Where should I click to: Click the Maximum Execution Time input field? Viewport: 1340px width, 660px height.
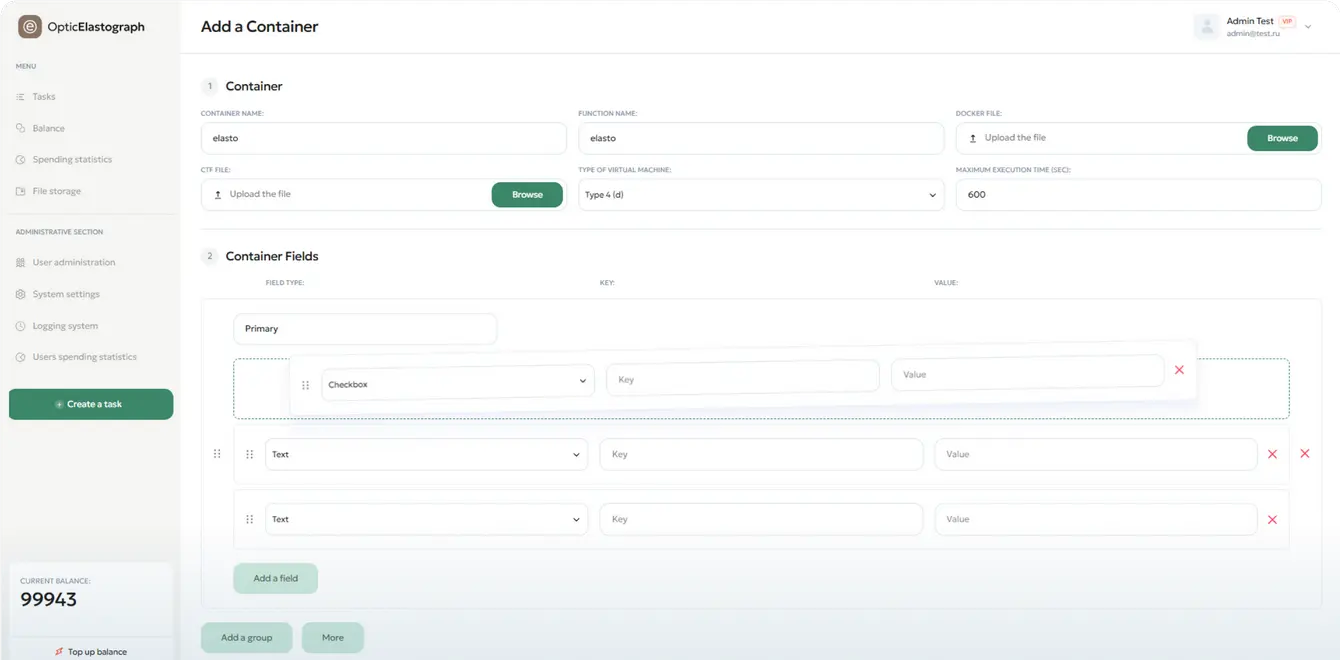(x=1137, y=195)
